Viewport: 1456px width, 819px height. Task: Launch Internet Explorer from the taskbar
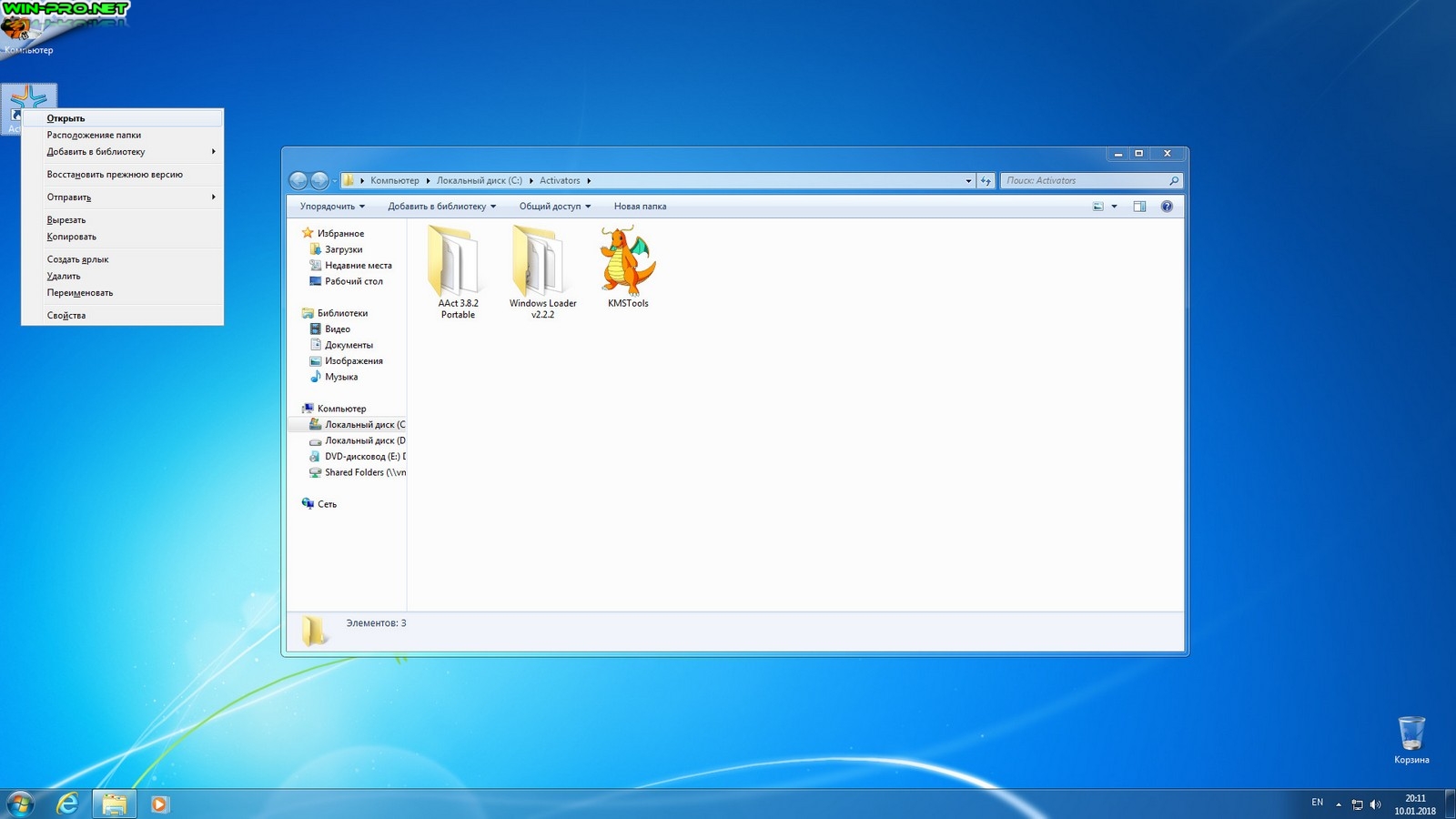pyautogui.click(x=67, y=804)
